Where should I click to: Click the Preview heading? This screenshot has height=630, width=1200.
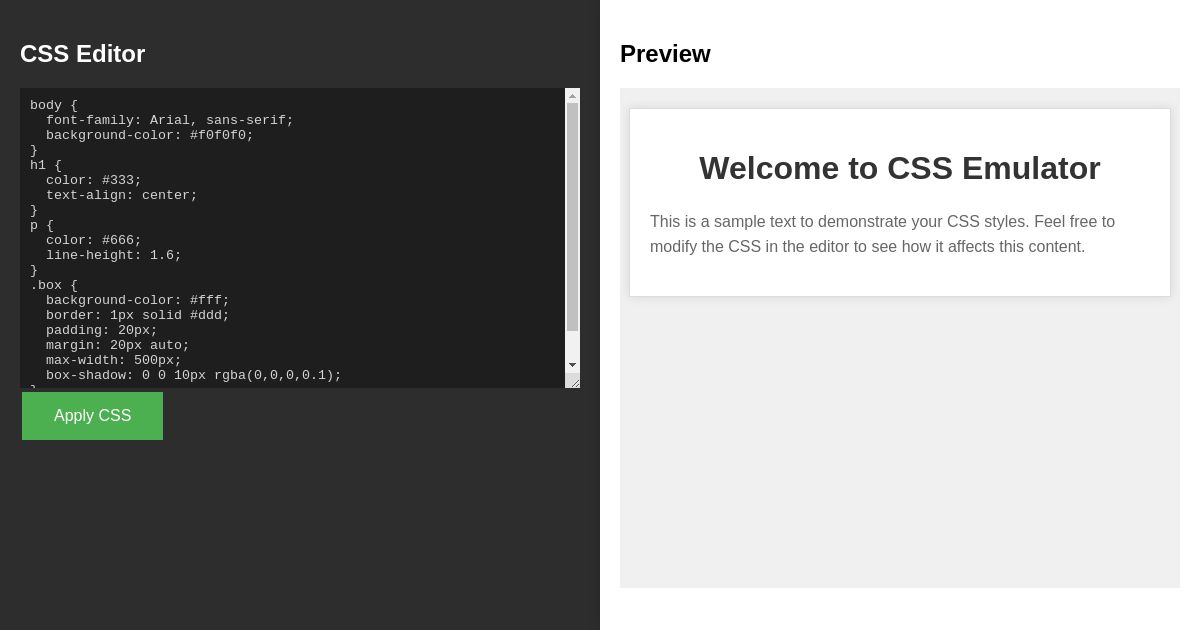click(665, 54)
